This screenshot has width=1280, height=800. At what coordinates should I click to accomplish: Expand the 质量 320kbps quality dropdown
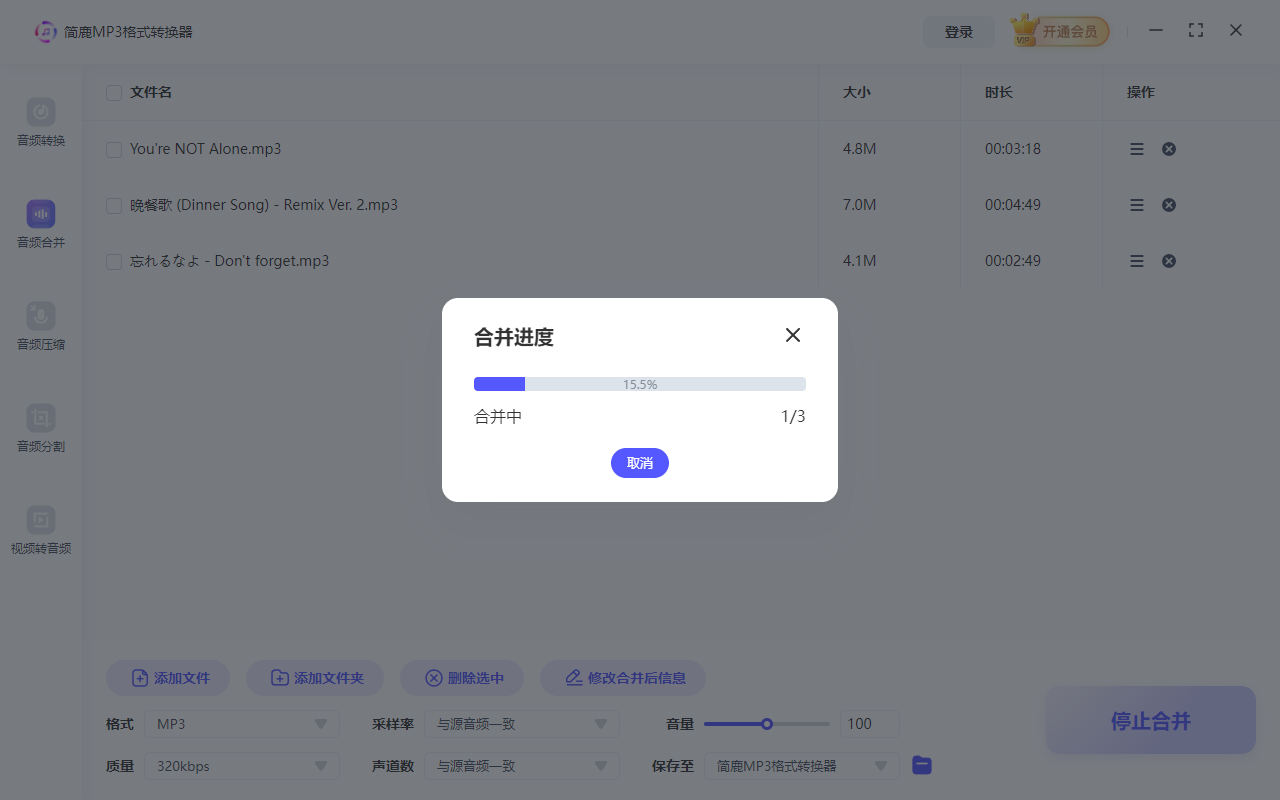tap(242, 766)
